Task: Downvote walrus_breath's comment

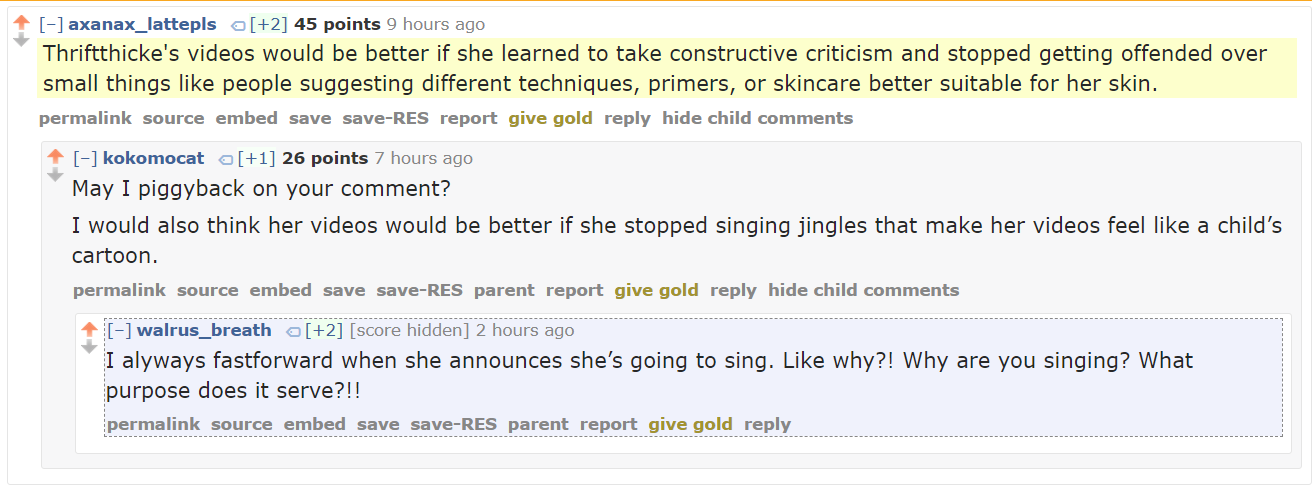Action: click(89, 347)
